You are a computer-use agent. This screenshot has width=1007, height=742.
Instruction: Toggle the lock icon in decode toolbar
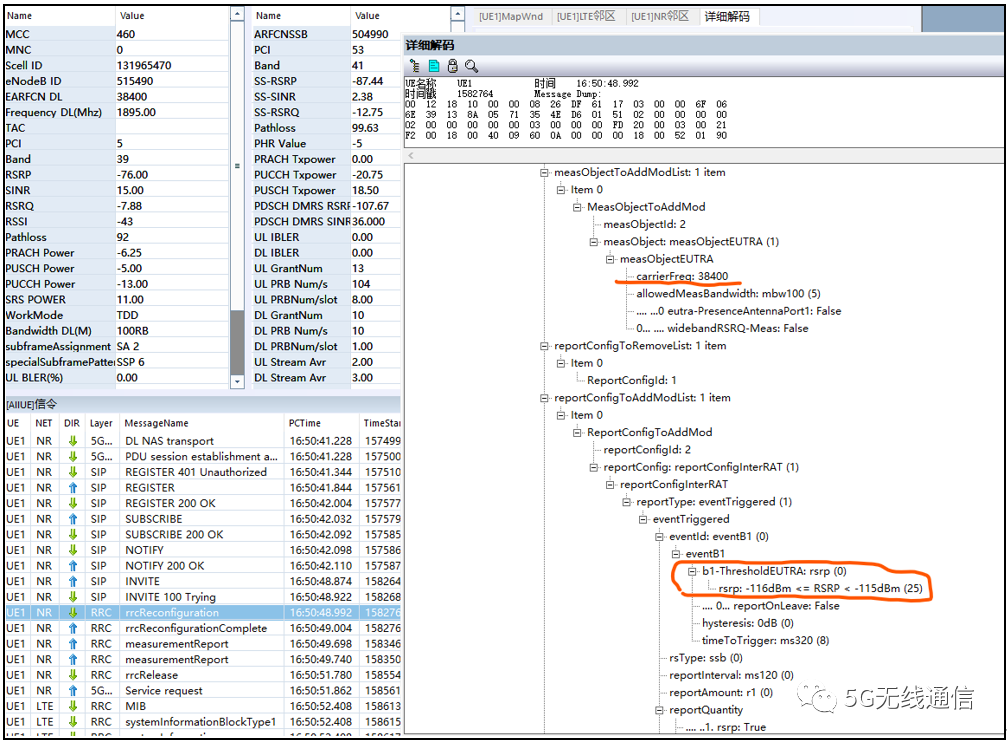tap(452, 66)
